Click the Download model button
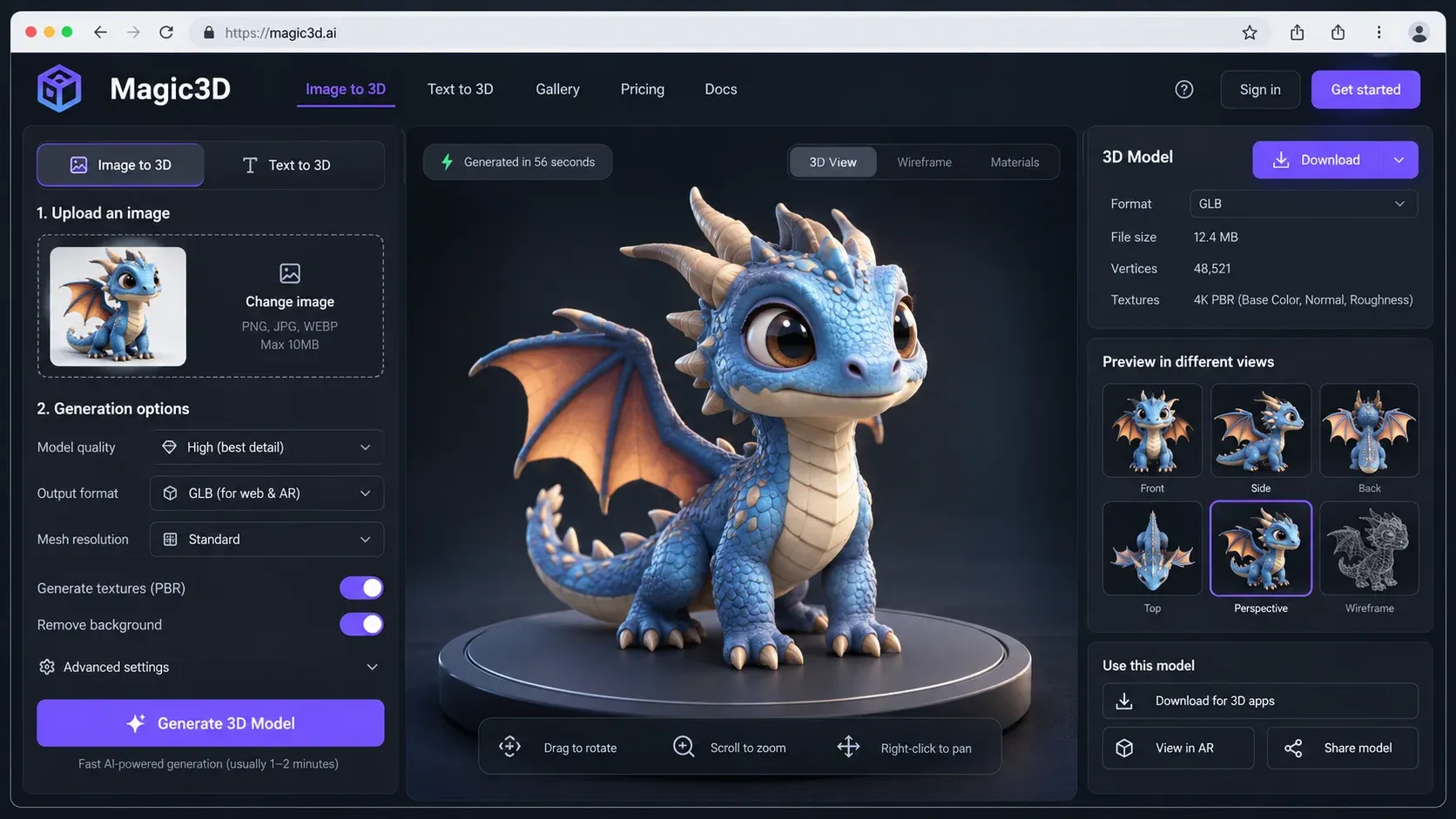This screenshot has width=1456, height=819. point(1317,160)
